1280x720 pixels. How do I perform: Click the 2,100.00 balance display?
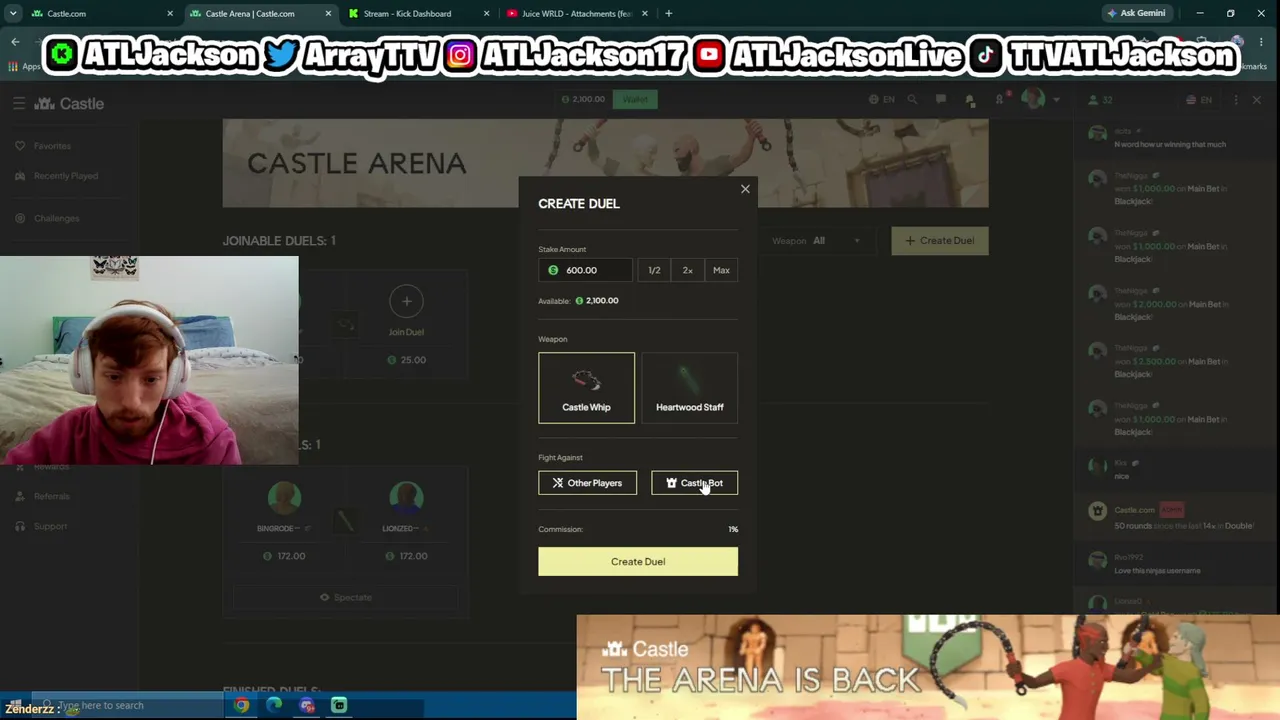click(x=584, y=99)
